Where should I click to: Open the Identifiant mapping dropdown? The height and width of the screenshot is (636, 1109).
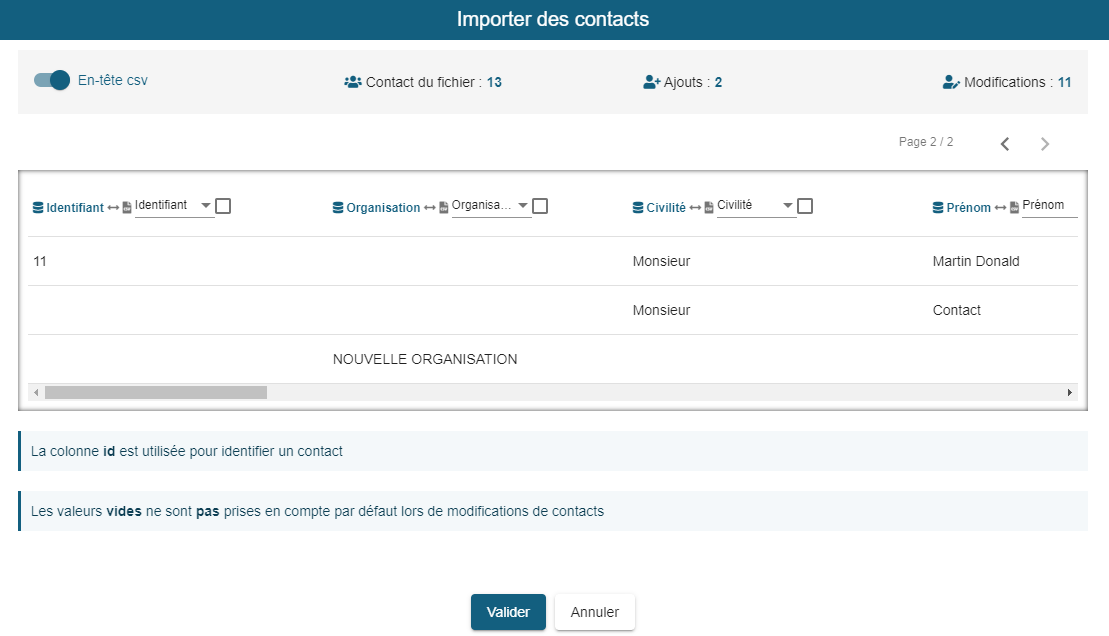(x=174, y=206)
